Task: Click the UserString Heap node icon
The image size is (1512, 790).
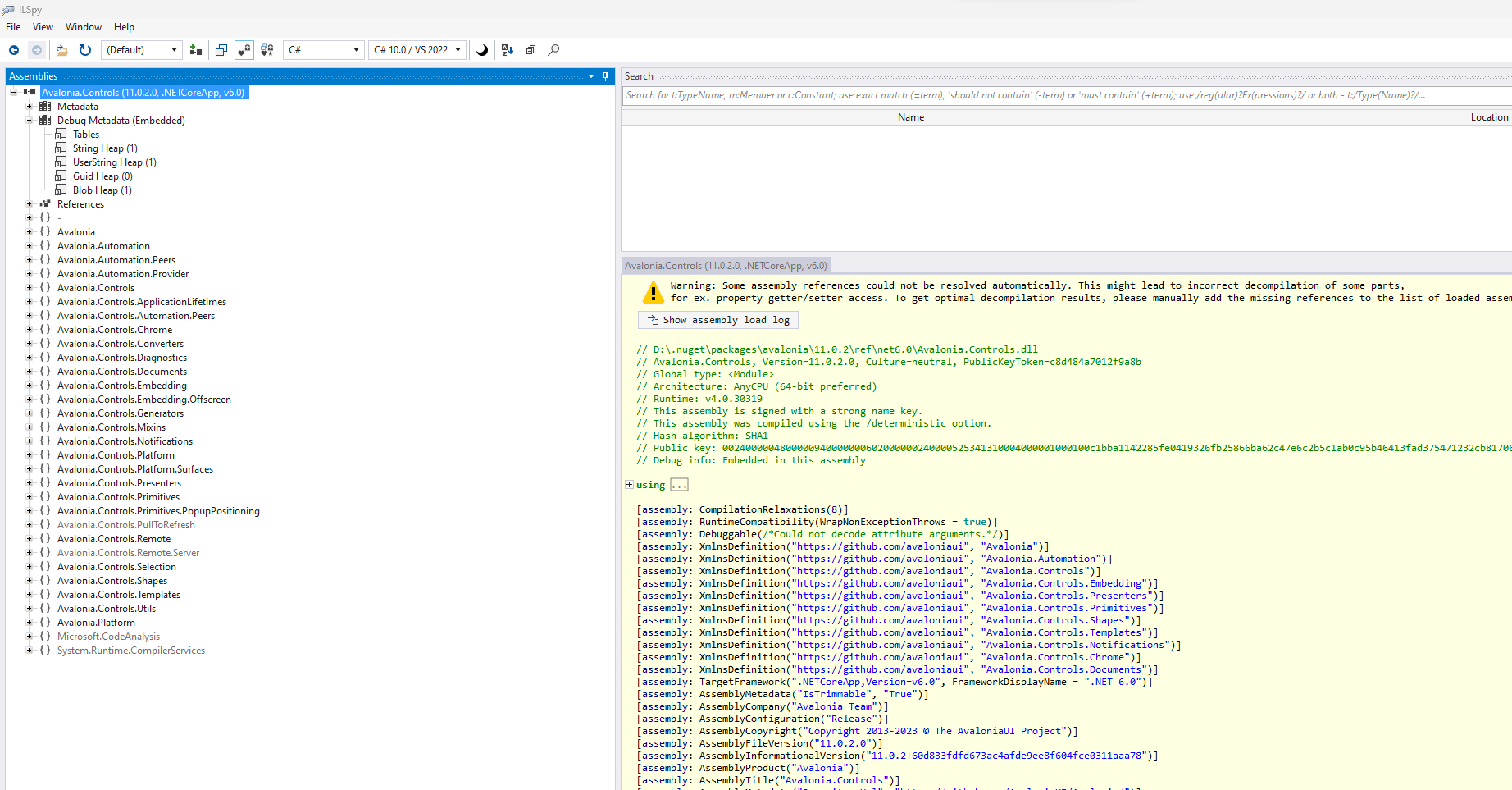Action: [61, 162]
